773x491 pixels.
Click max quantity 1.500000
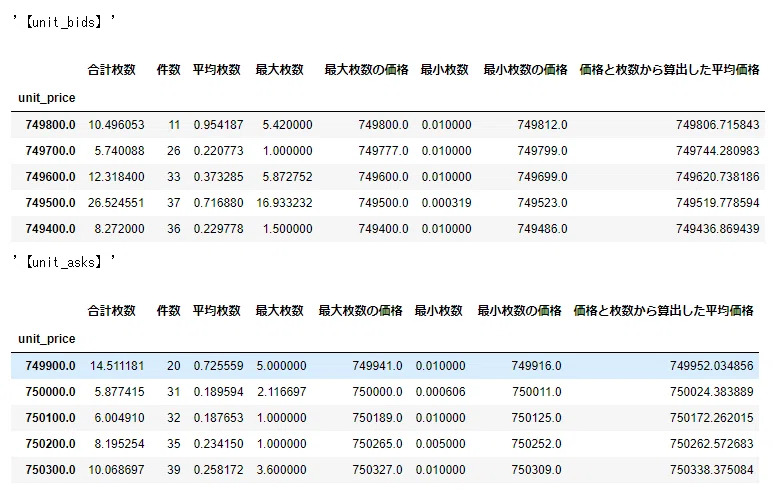tap(287, 229)
